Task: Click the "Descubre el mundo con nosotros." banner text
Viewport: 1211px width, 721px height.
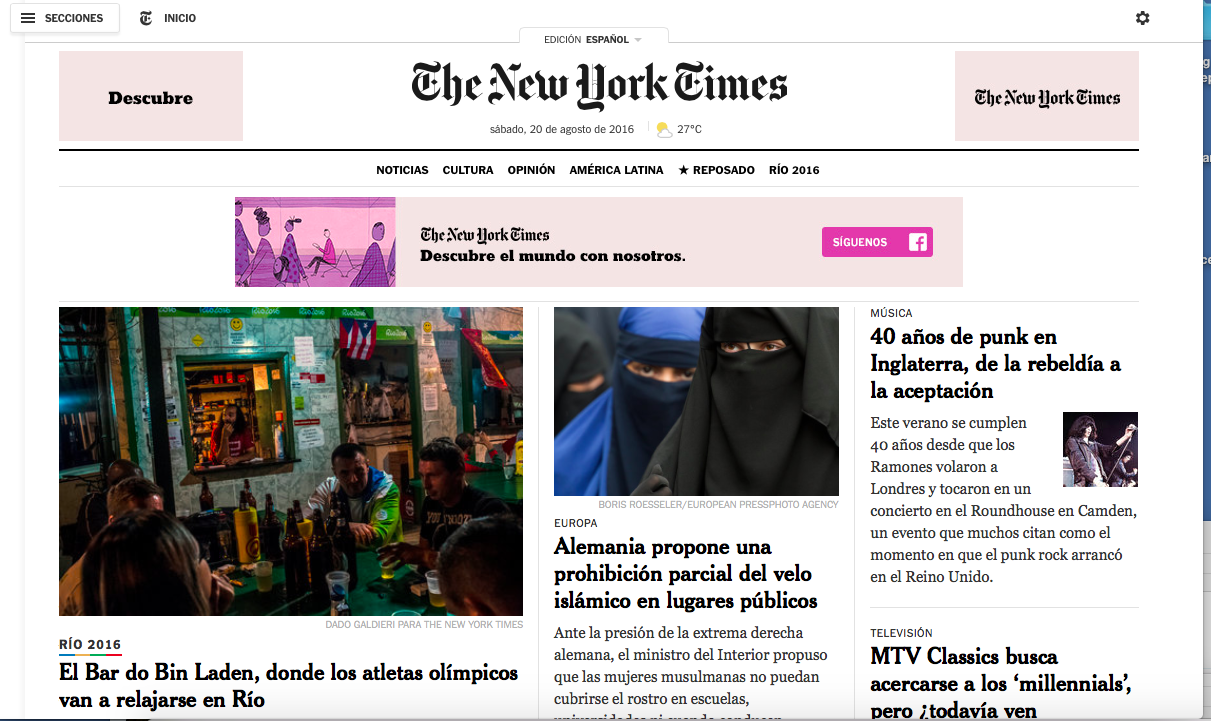Action: coord(553,256)
